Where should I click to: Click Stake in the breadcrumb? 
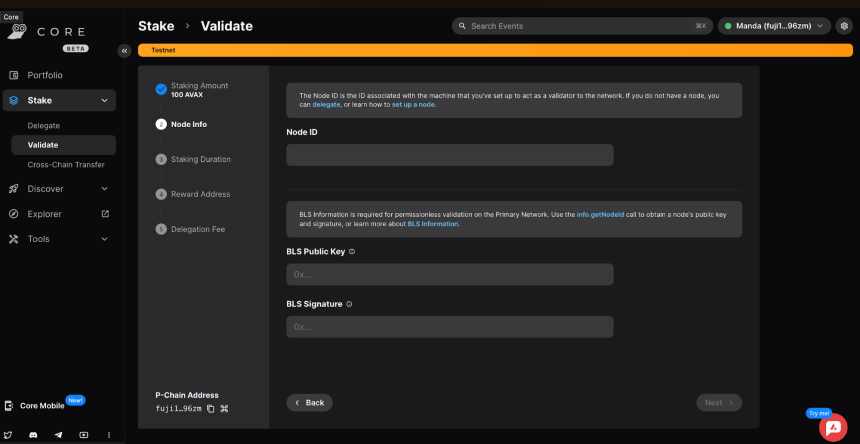pyautogui.click(x=156, y=26)
